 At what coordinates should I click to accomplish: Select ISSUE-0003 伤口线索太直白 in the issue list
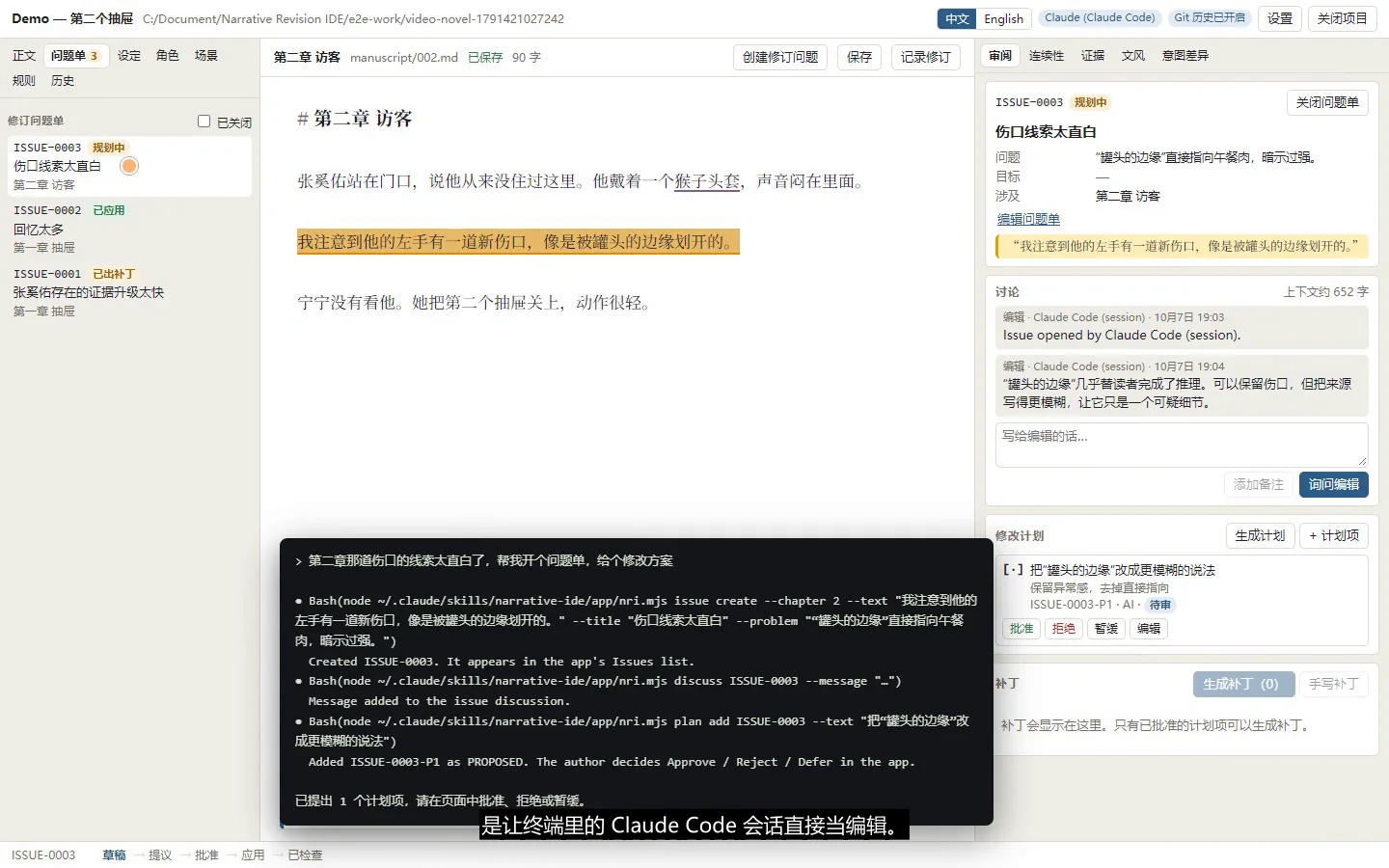(129, 166)
